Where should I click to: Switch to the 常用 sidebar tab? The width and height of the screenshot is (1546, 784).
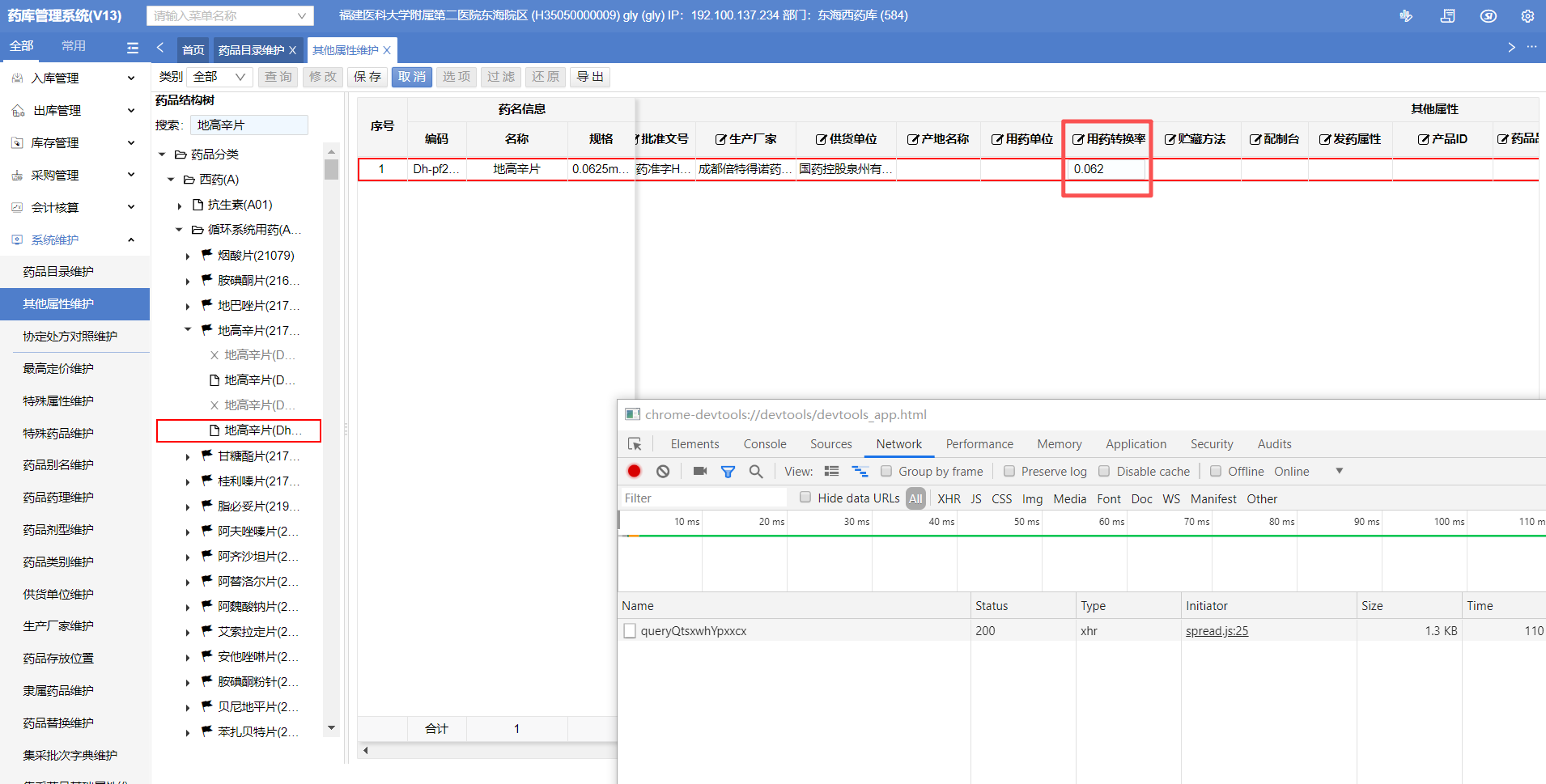tap(74, 46)
